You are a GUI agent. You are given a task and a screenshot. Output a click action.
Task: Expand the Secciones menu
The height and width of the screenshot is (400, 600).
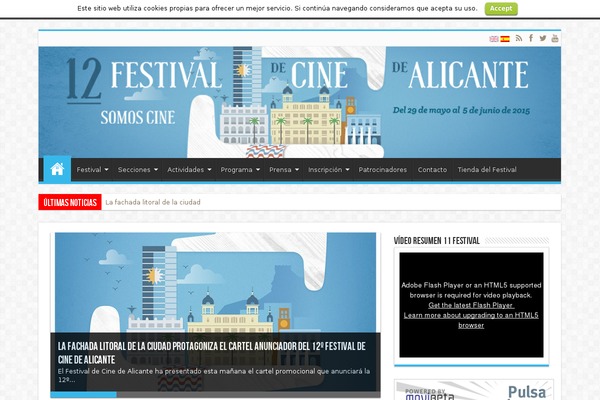click(138, 170)
